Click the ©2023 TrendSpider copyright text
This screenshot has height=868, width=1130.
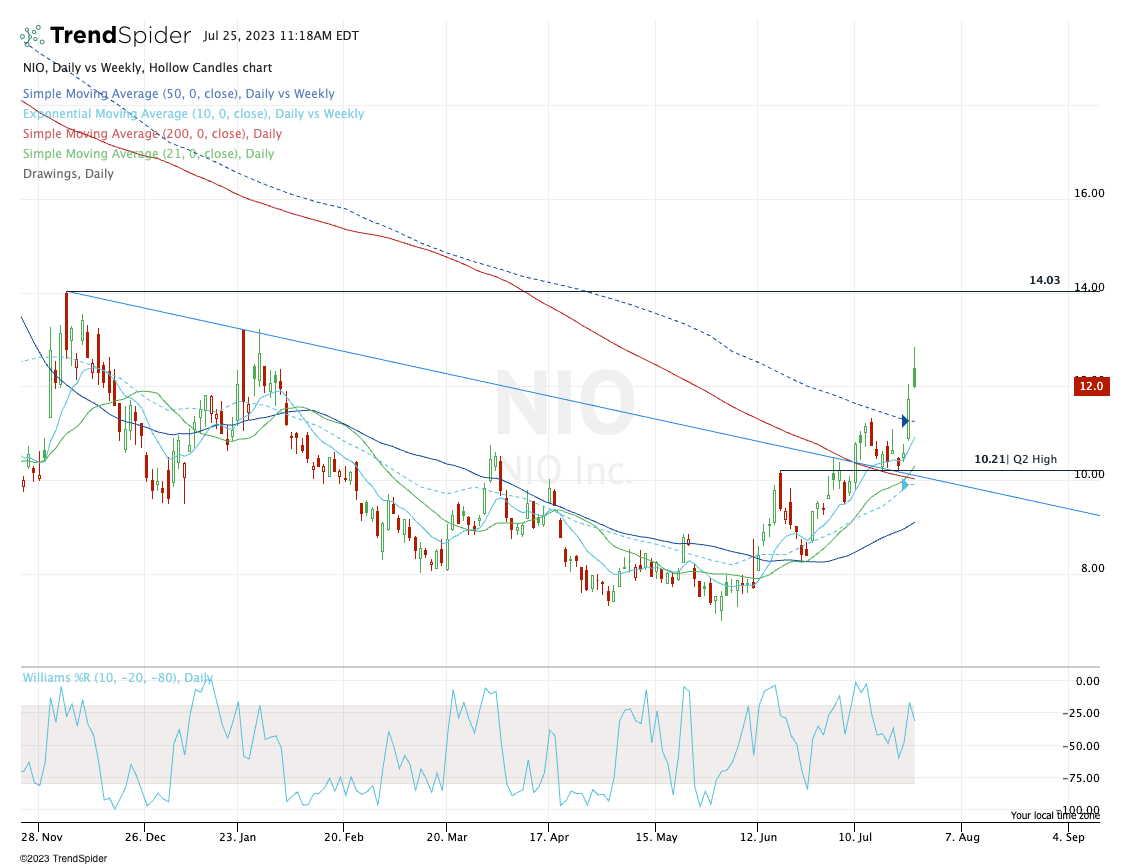[63, 858]
